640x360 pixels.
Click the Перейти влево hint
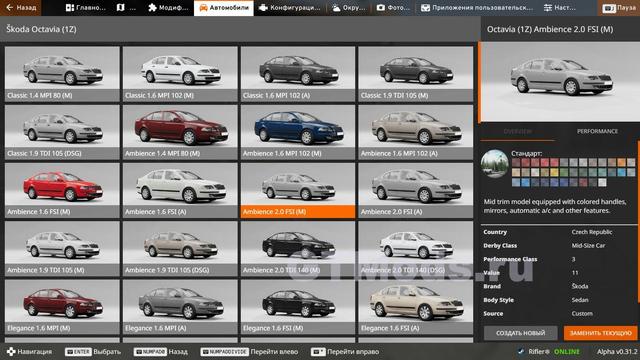(x=249, y=351)
